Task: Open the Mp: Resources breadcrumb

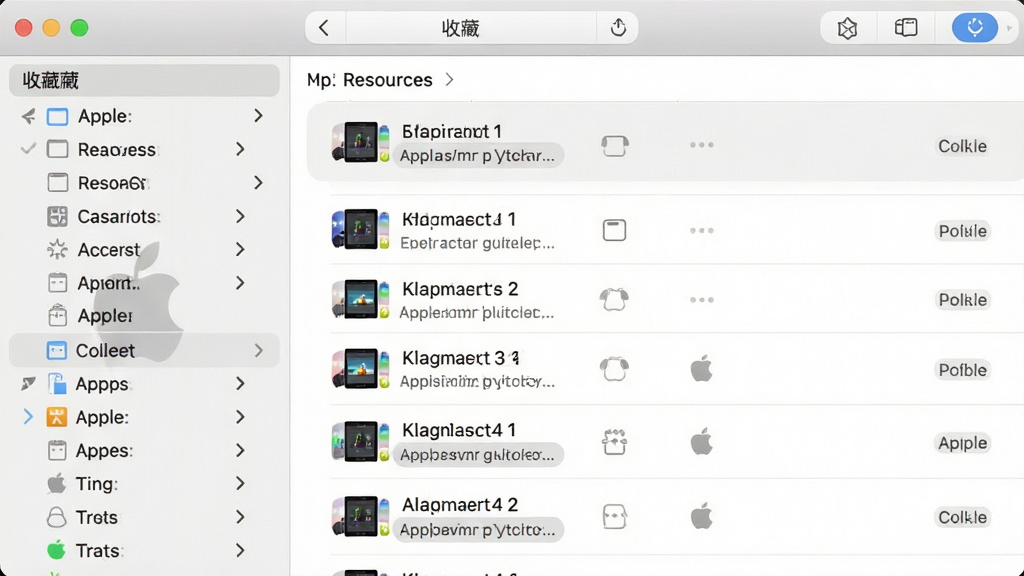Action: [370, 80]
